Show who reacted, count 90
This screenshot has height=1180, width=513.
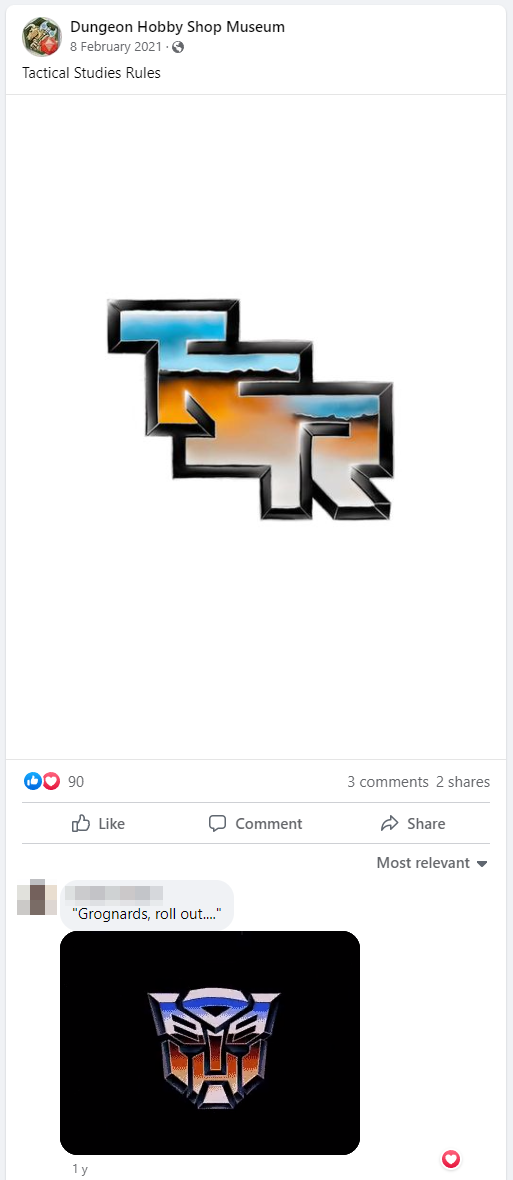(x=76, y=782)
